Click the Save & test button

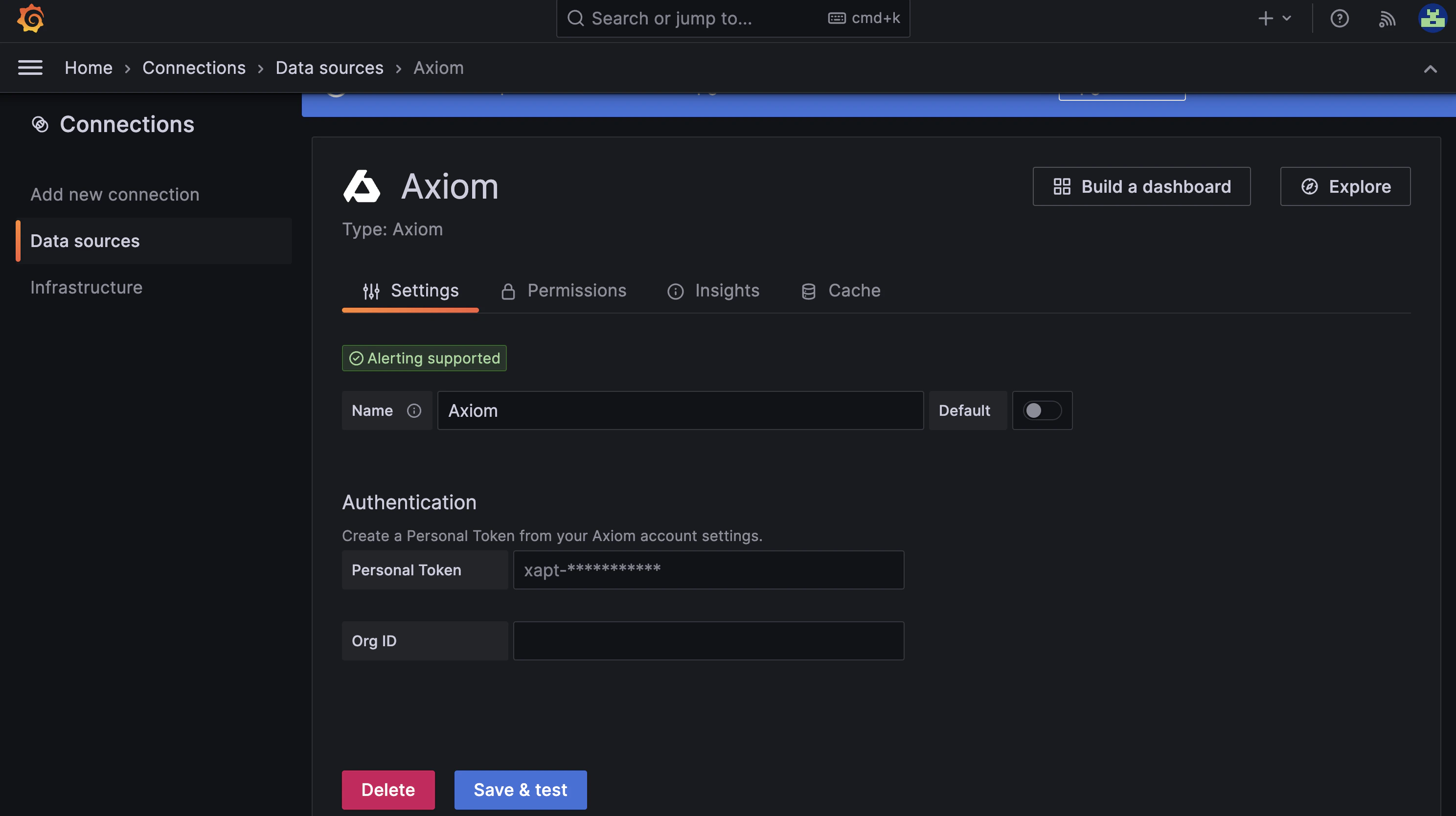[520, 790]
